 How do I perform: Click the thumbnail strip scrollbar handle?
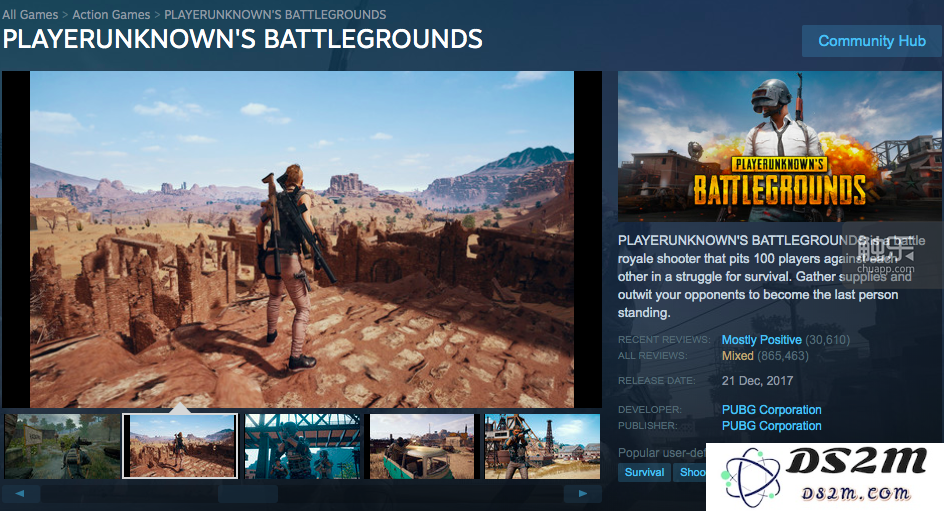tap(248, 494)
